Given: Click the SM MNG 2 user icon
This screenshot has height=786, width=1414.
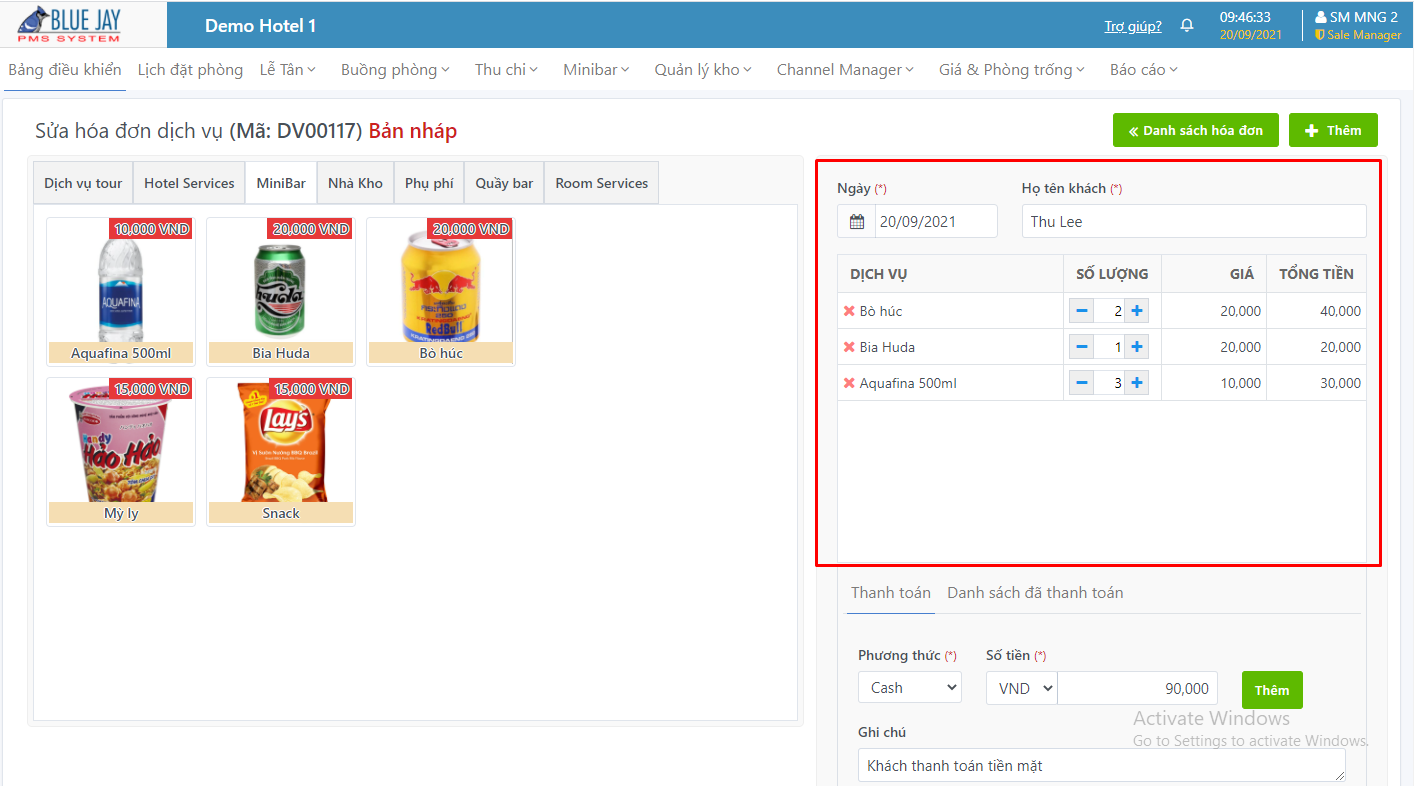Looking at the screenshot, I should [x=1321, y=17].
